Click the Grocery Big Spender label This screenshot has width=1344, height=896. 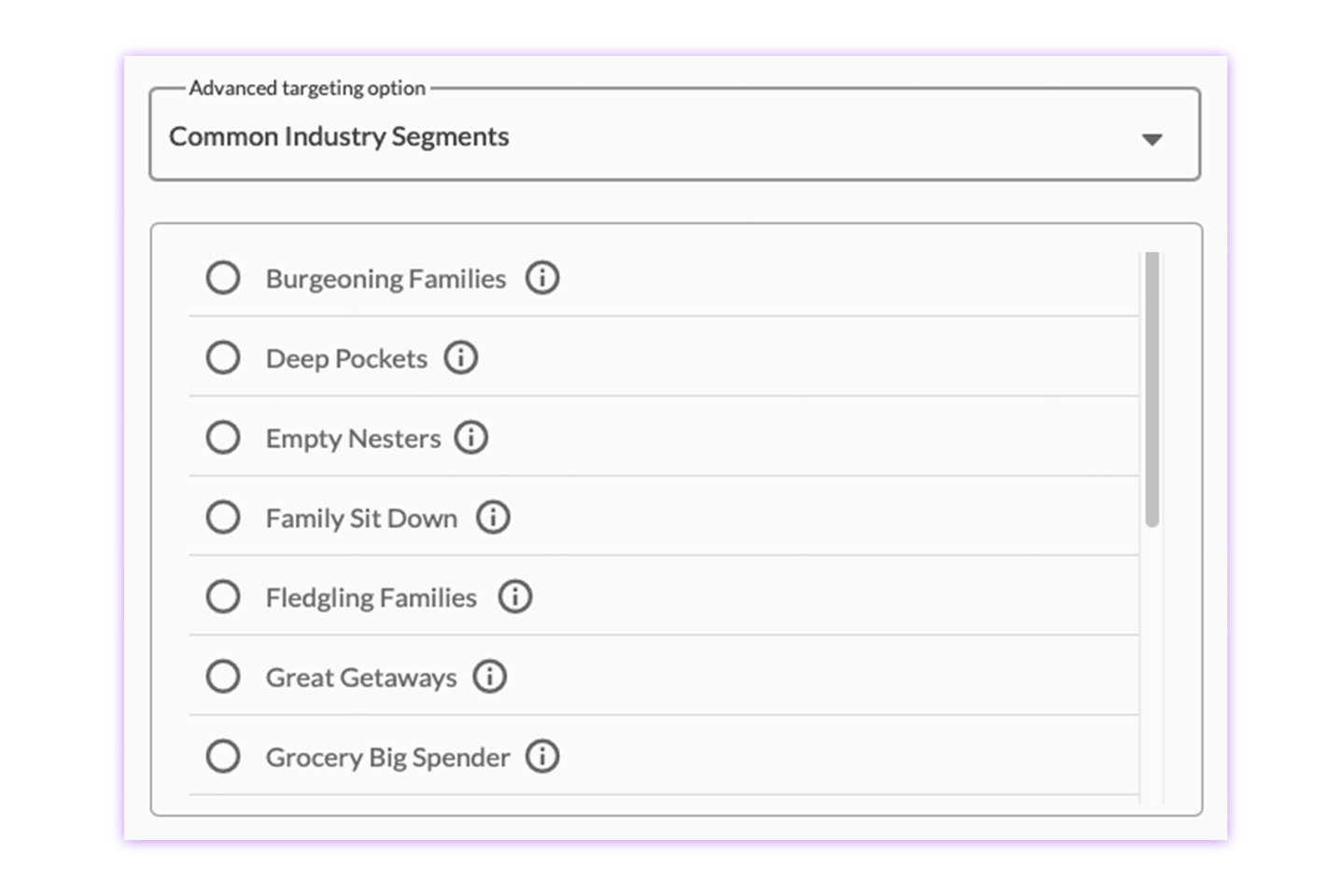pos(387,757)
